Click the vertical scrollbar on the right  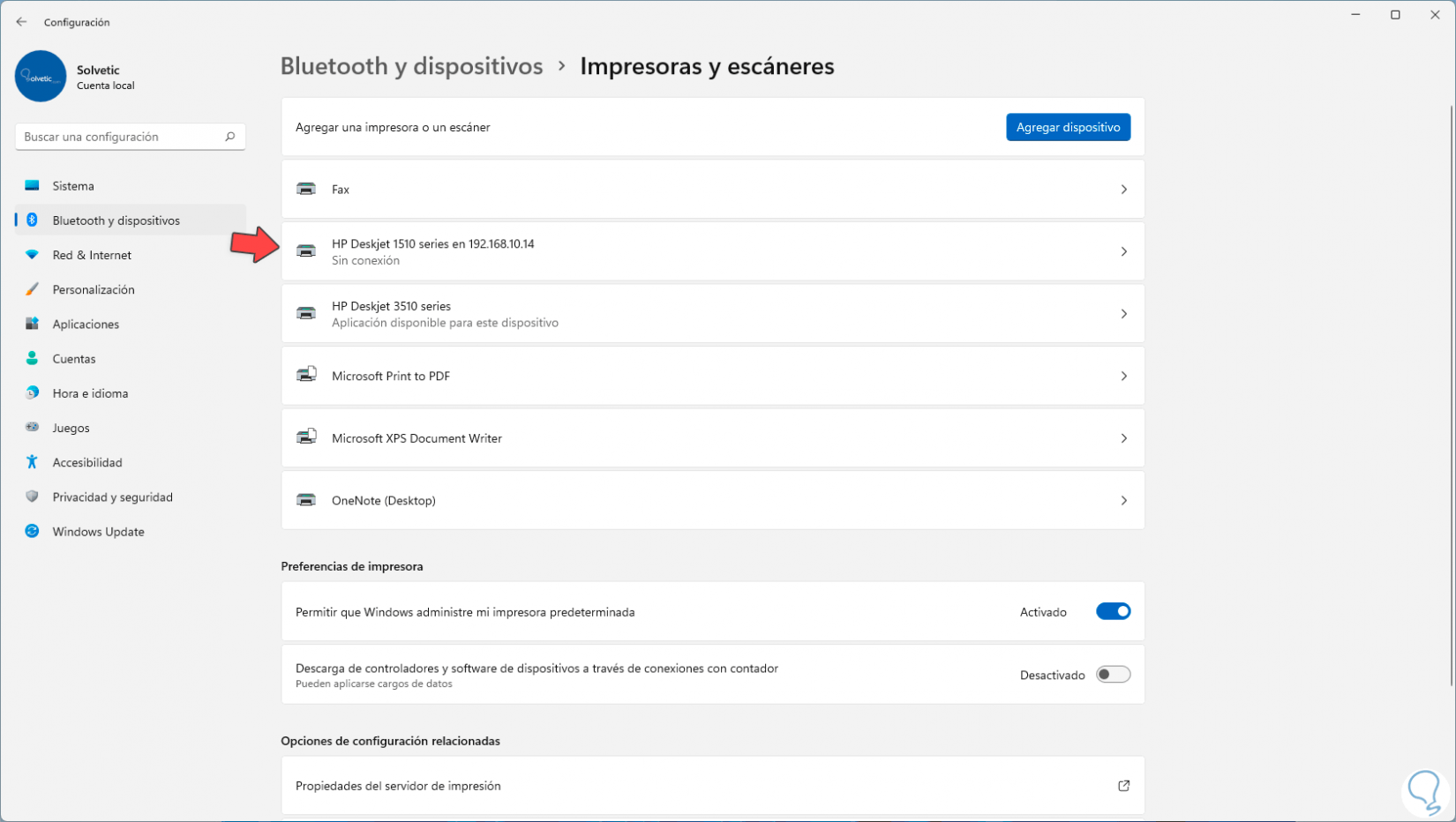click(1452, 397)
